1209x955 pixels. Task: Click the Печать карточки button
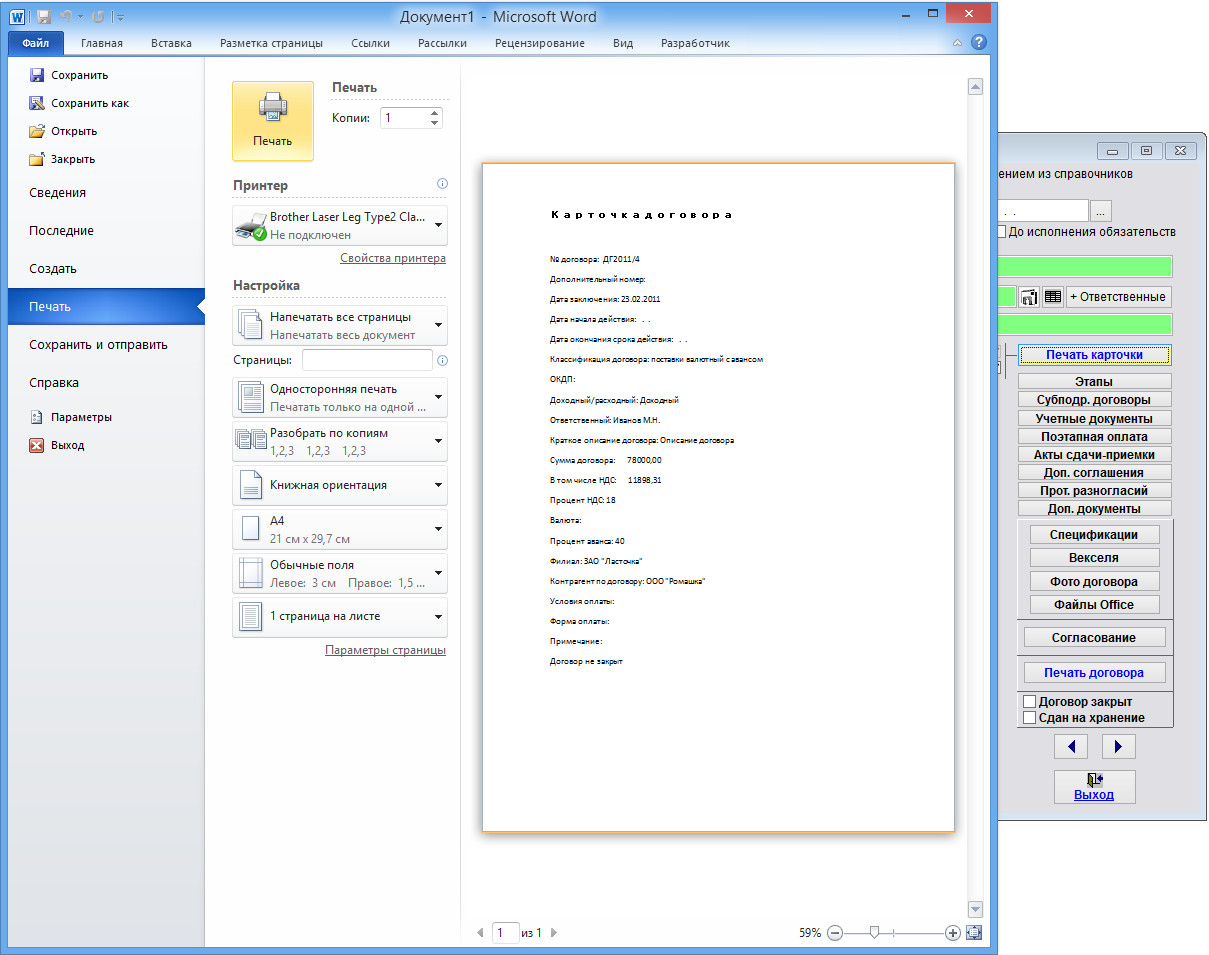pos(1095,355)
